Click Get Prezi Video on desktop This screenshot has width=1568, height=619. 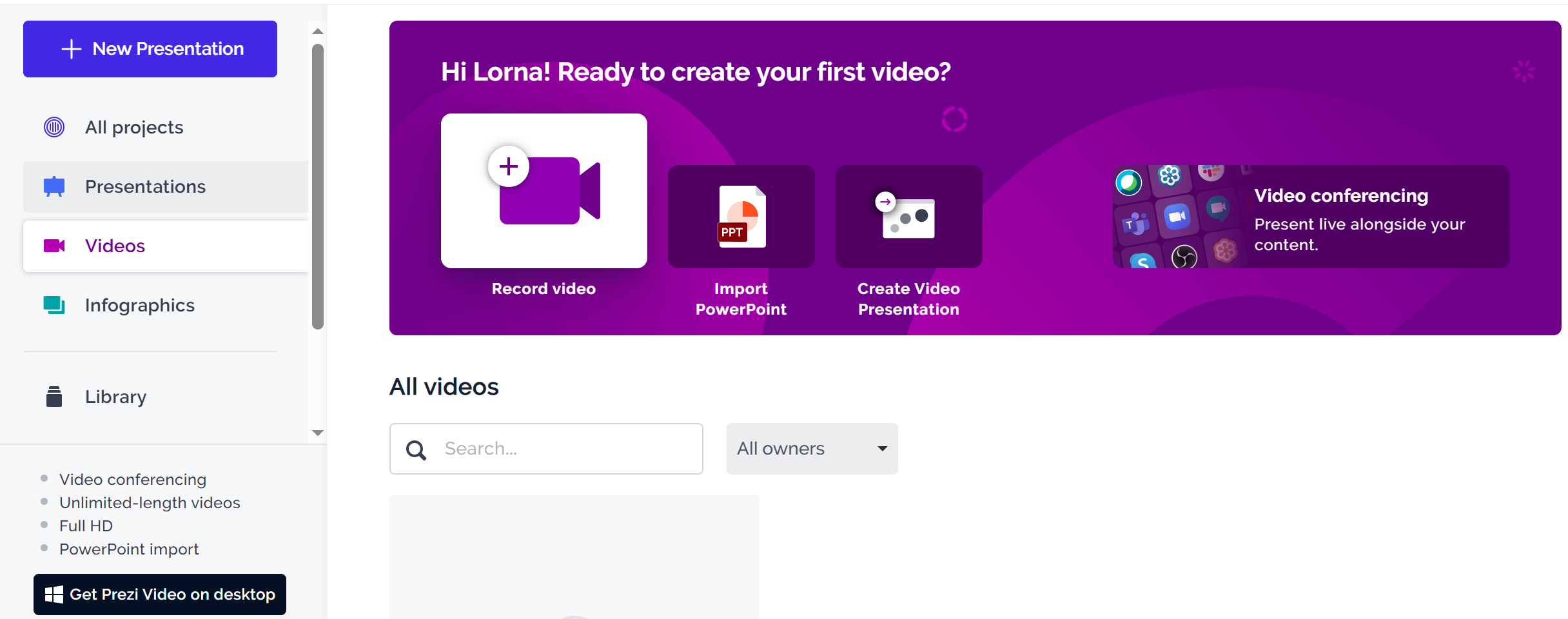(x=160, y=594)
